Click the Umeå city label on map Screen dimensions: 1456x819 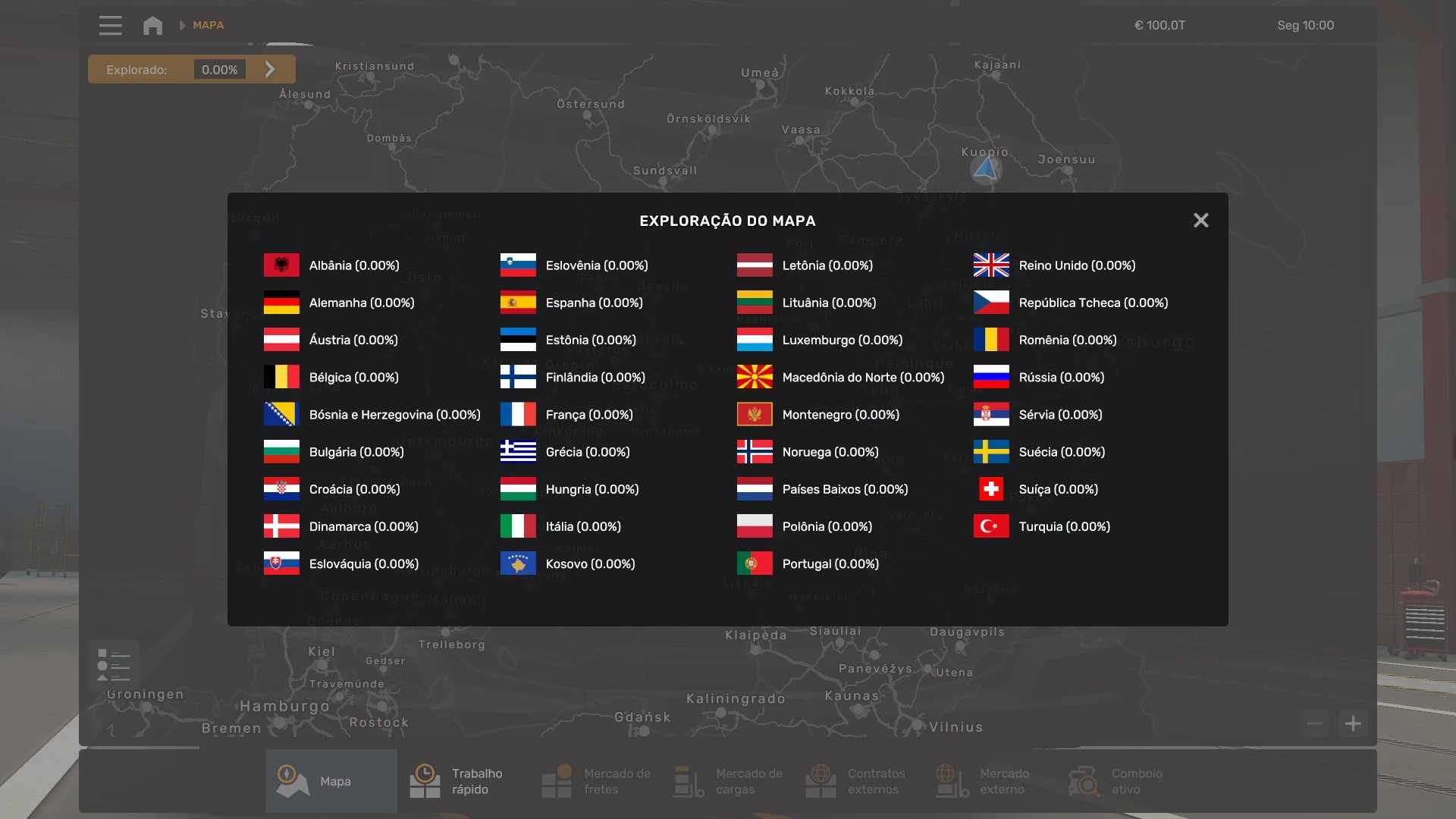[x=760, y=72]
